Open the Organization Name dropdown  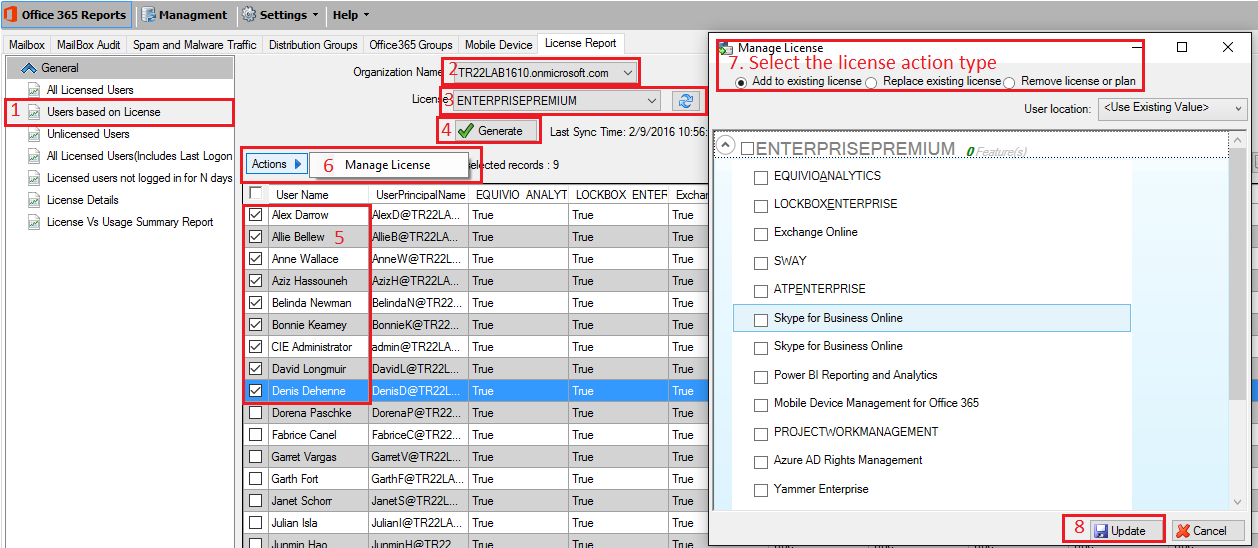(x=627, y=73)
